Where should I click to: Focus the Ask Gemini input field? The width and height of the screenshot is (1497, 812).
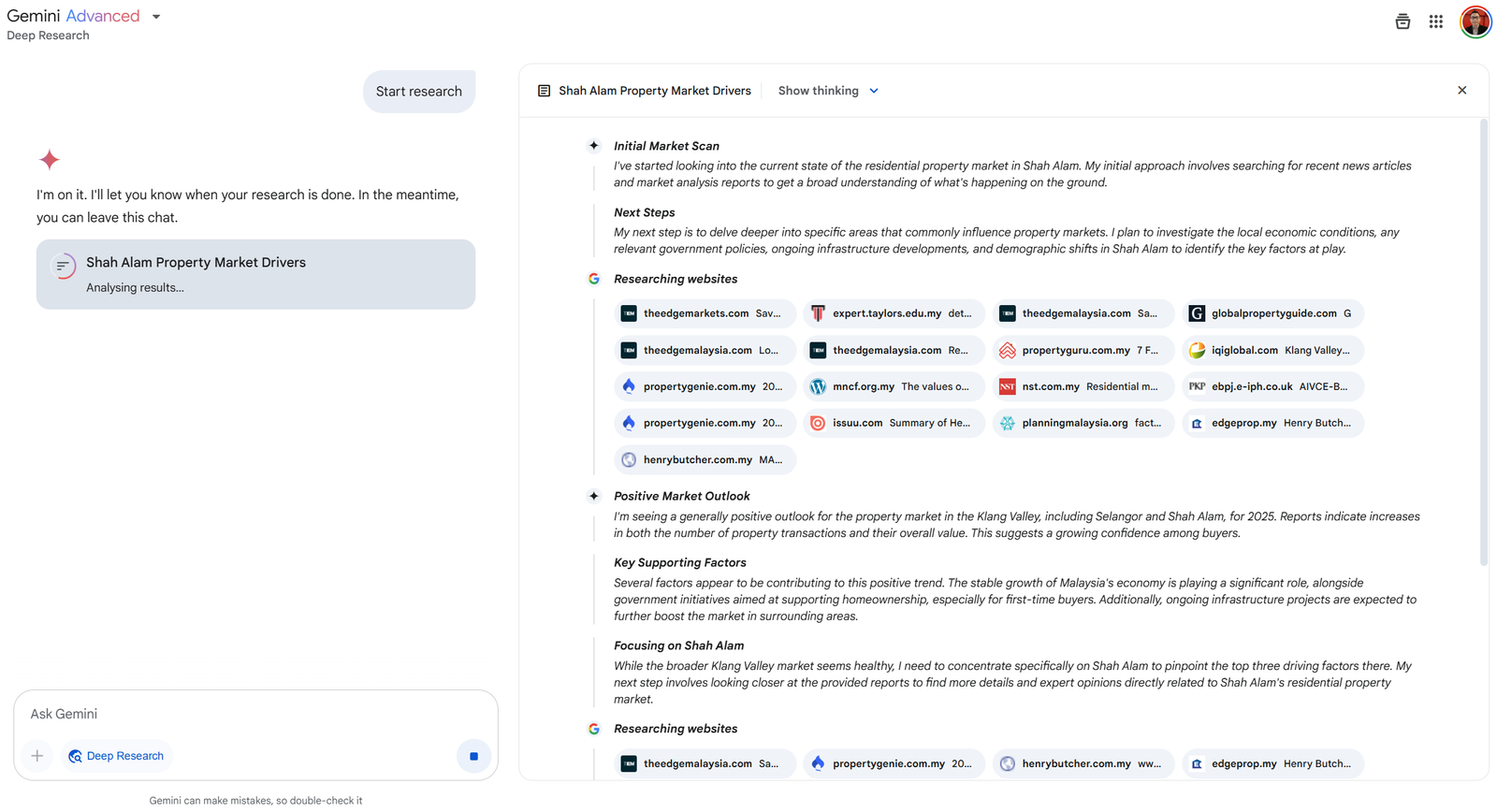point(255,714)
